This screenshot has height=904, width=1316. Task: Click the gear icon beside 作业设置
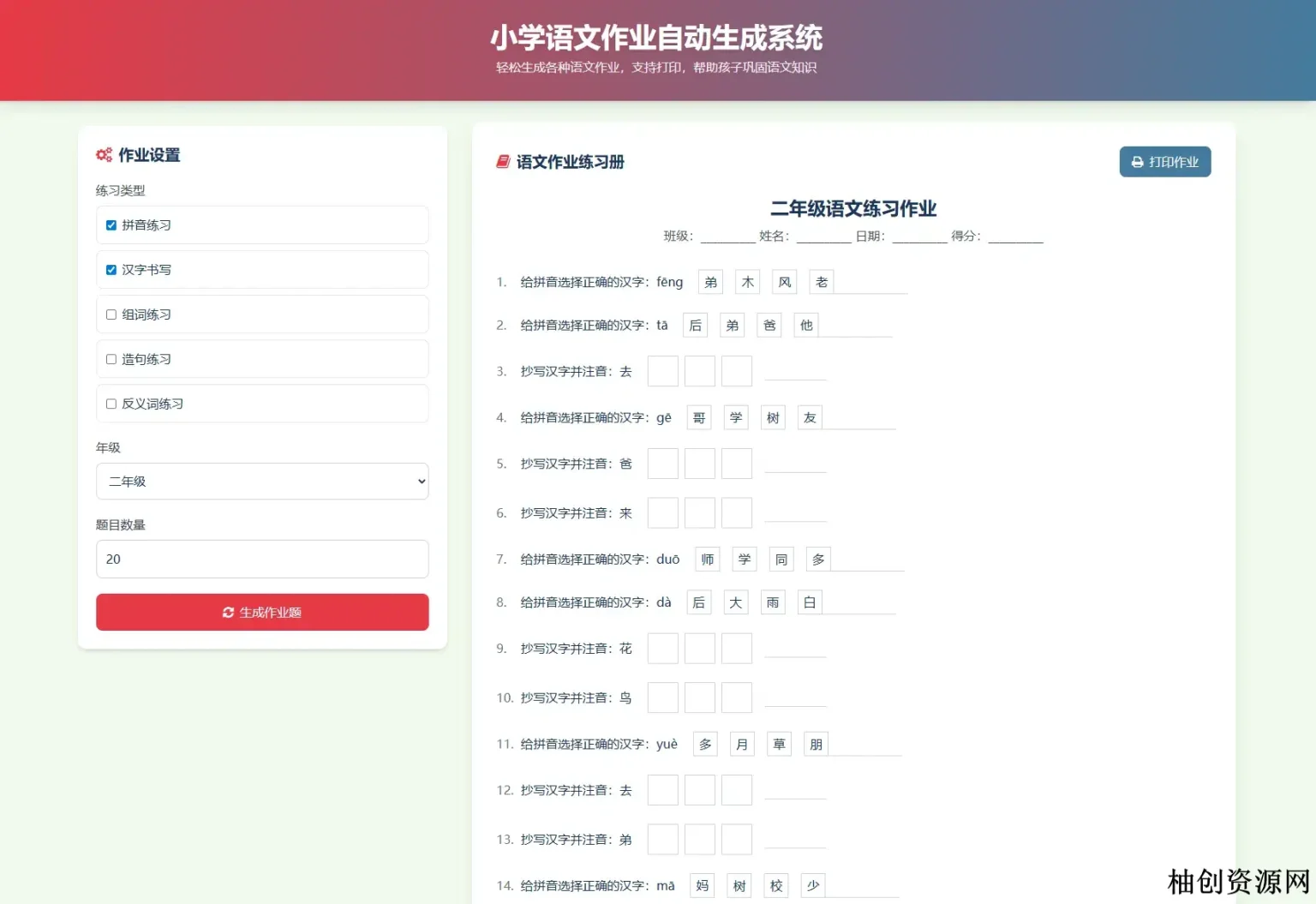click(104, 155)
